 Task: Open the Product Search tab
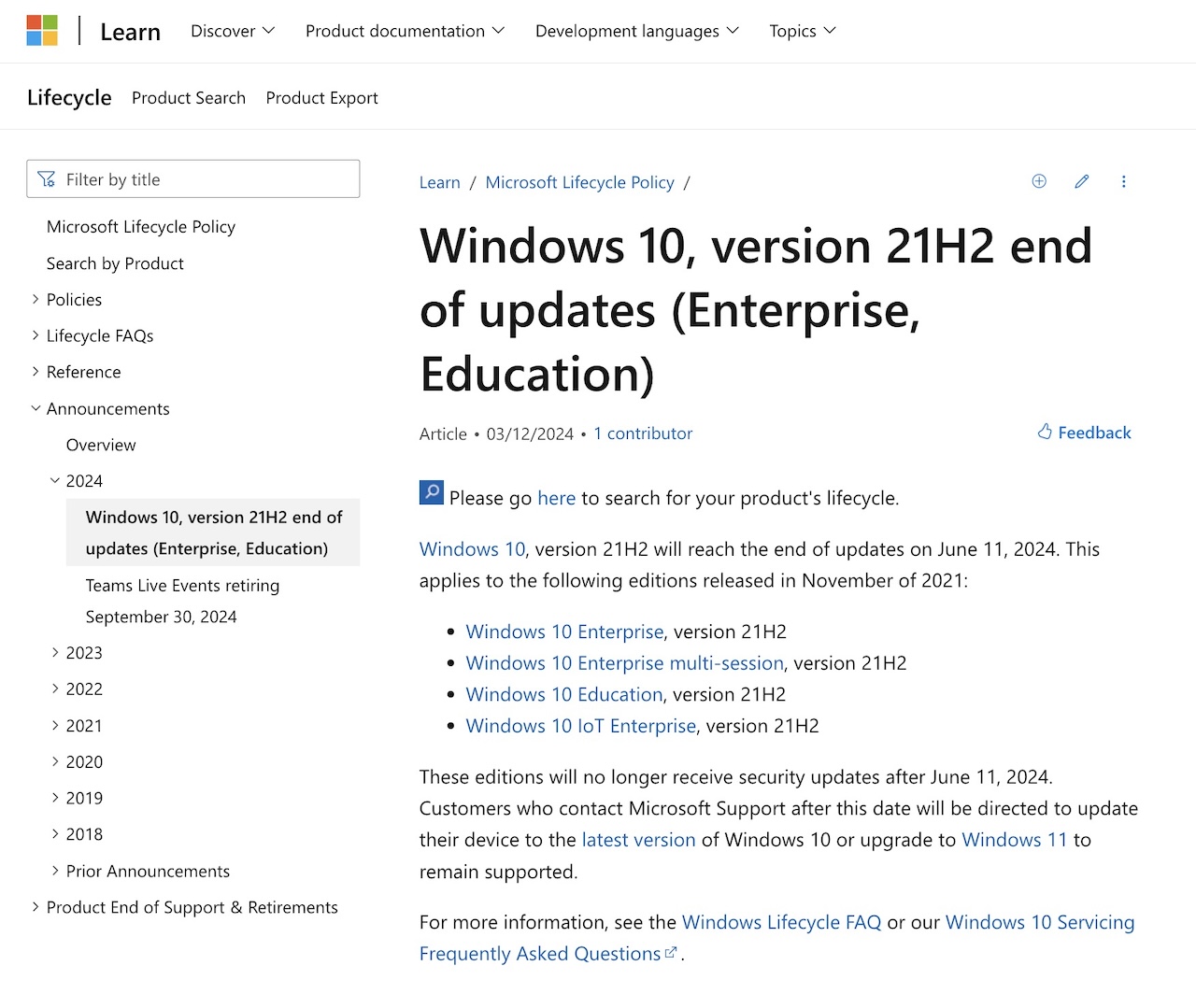189,98
